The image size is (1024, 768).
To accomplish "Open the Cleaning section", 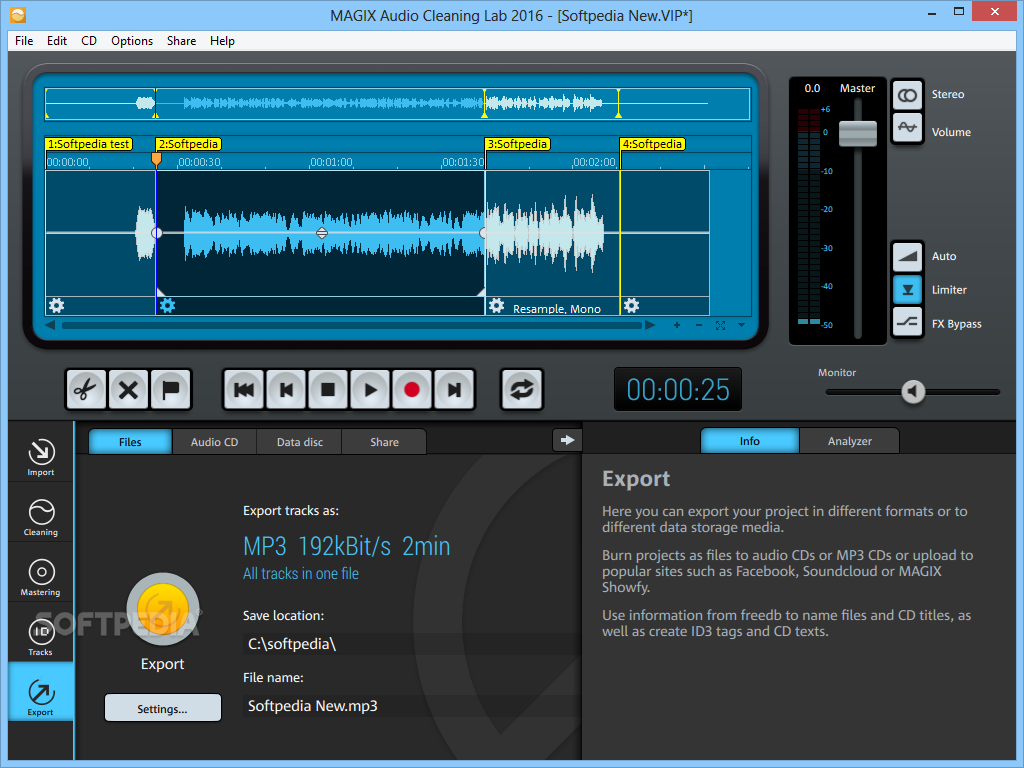I will pos(41,517).
